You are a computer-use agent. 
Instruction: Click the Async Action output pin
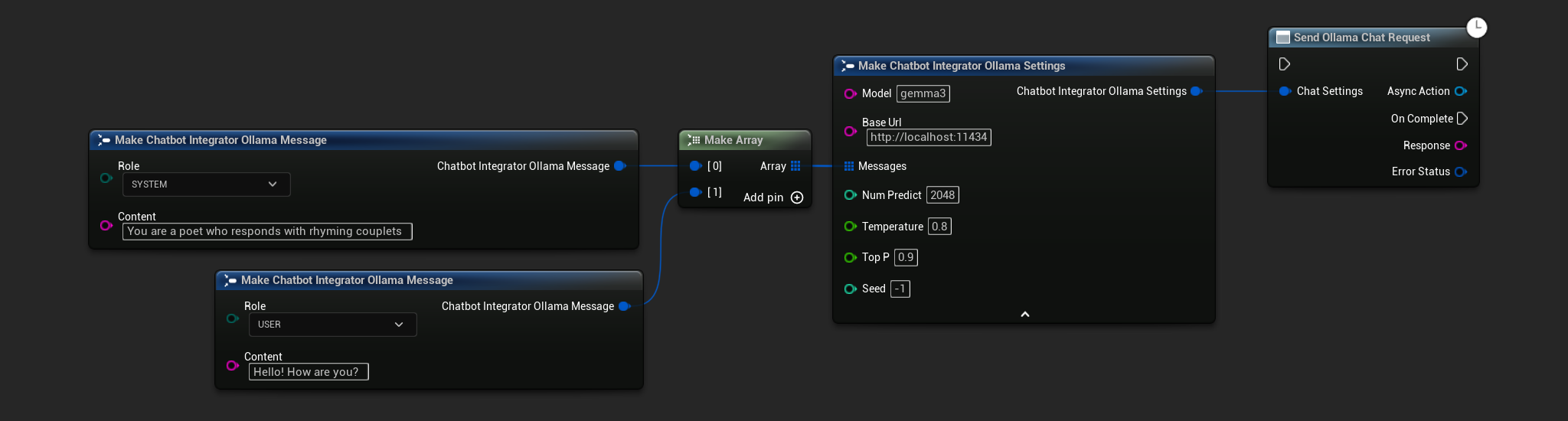click(1460, 91)
